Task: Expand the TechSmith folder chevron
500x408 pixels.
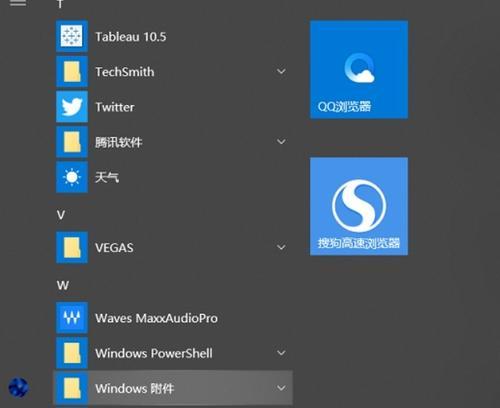Action: [x=281, y=71]
